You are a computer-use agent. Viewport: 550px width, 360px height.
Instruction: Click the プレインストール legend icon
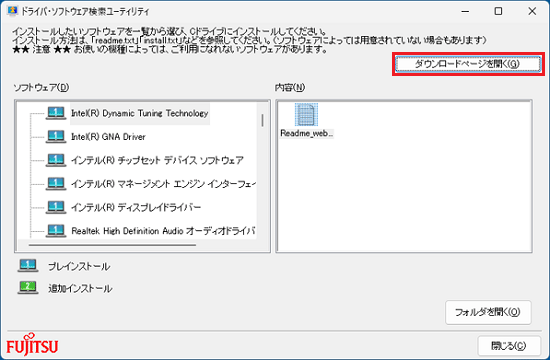pos(28,266)
